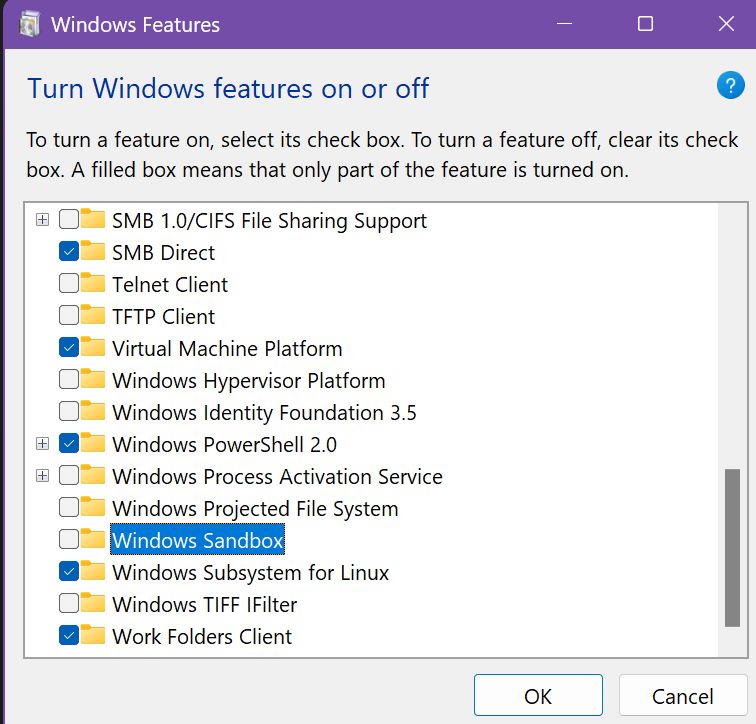Click the Cancel button

[x=683, y=695]
